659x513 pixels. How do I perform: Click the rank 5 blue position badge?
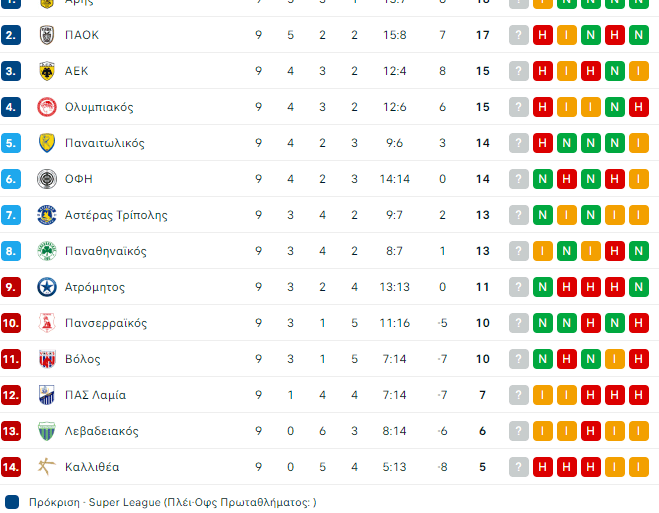pos(11,143)
